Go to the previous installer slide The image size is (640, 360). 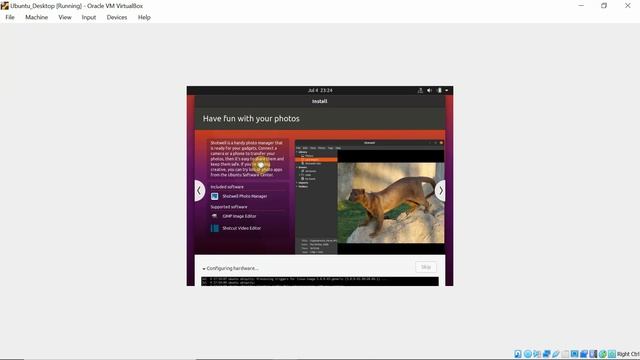[199, 191]
